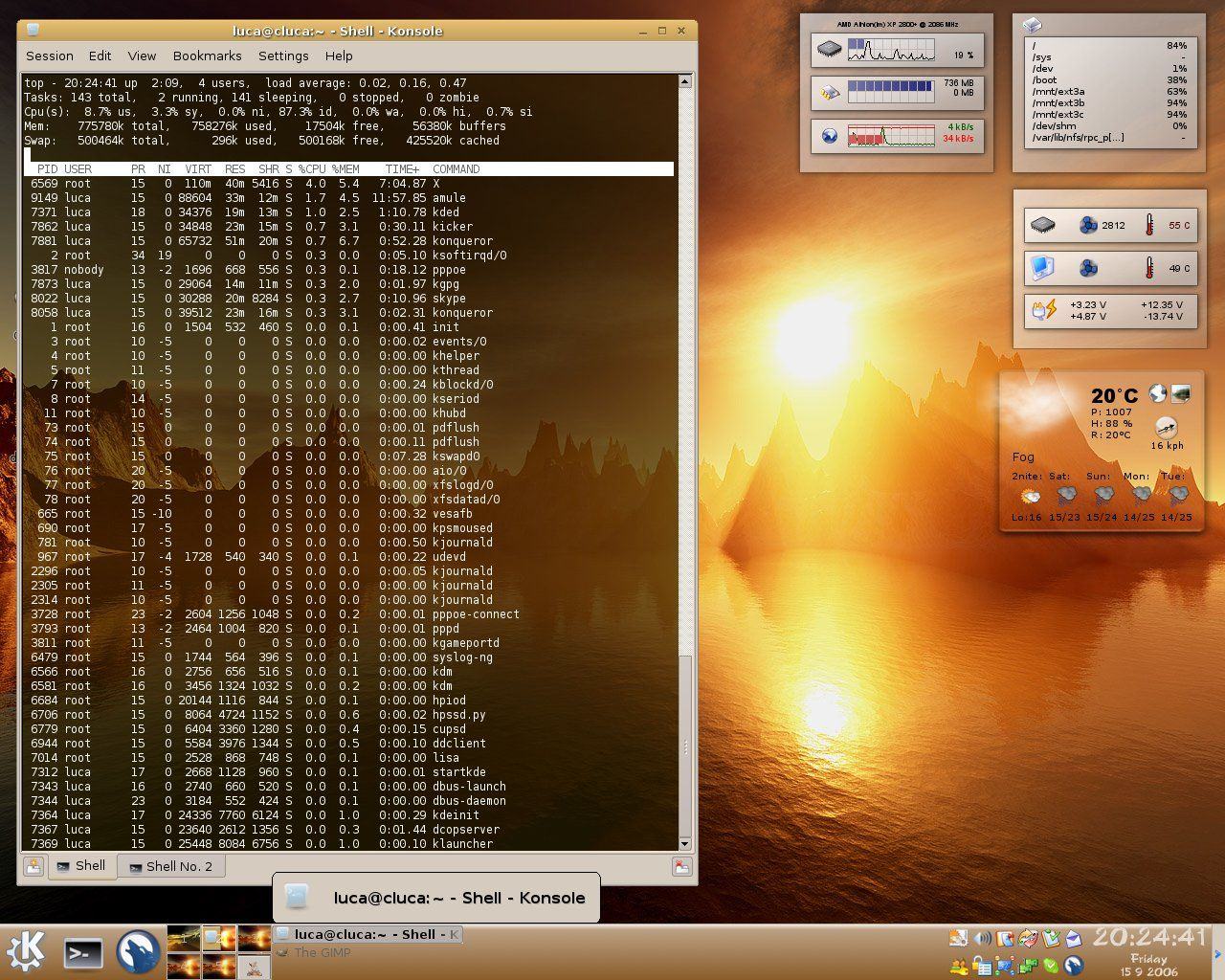Click the memory module icon in monitor widget
Image resolution: width=1225 pixels, height=980 pixels.
pos(829,93)
